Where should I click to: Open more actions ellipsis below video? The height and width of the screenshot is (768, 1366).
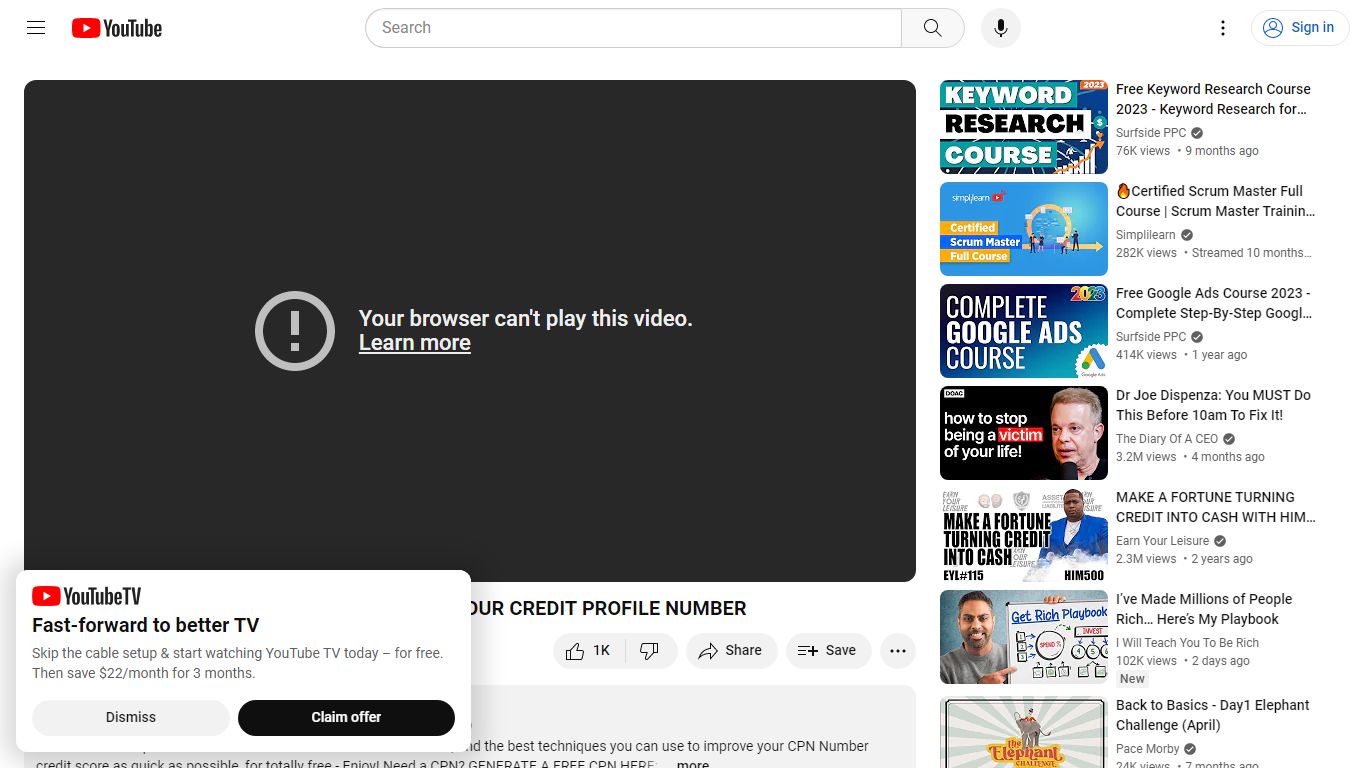898,651
